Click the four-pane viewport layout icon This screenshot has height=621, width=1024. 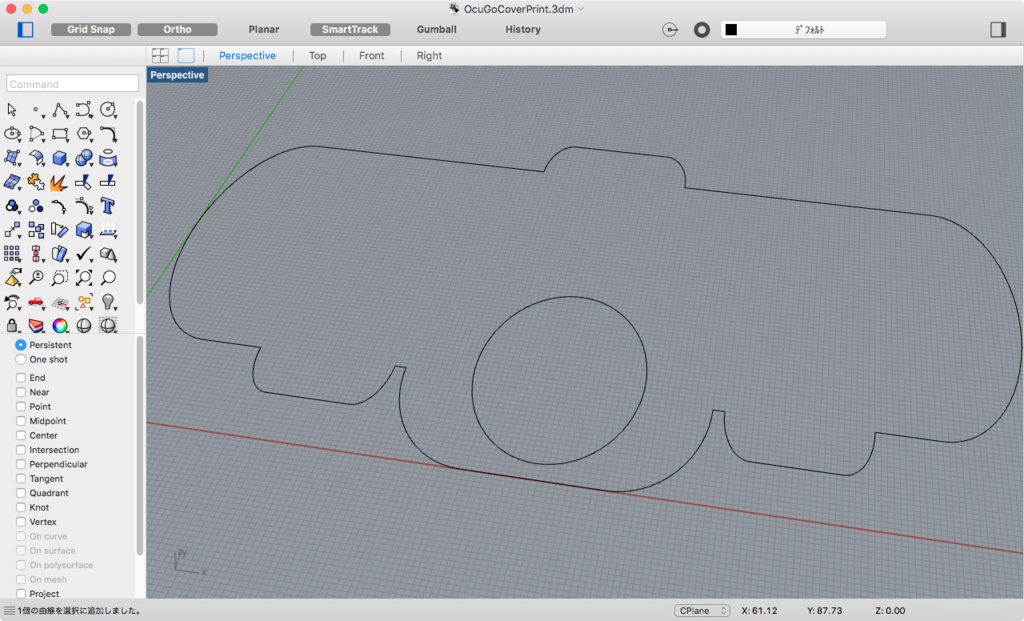pos(159,55)
